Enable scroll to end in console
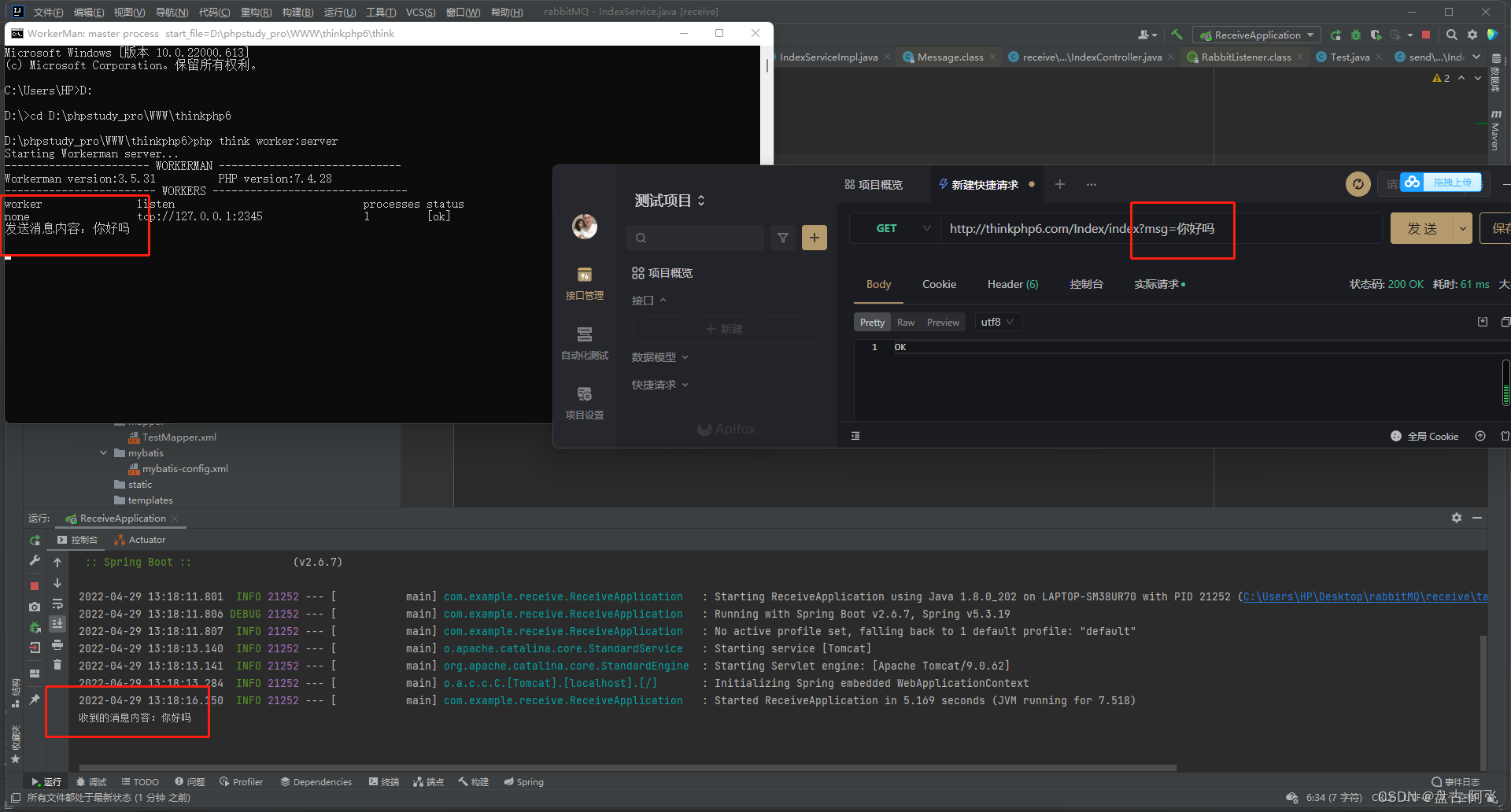Viewport: 1511px width, 812px height. point(57,625)
